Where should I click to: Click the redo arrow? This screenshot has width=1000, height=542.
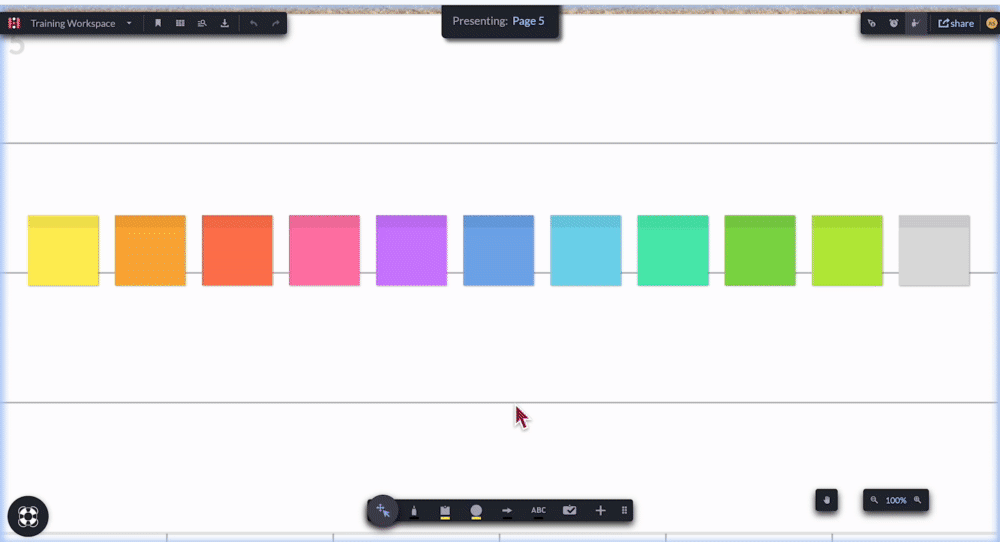tap(276, 24)
